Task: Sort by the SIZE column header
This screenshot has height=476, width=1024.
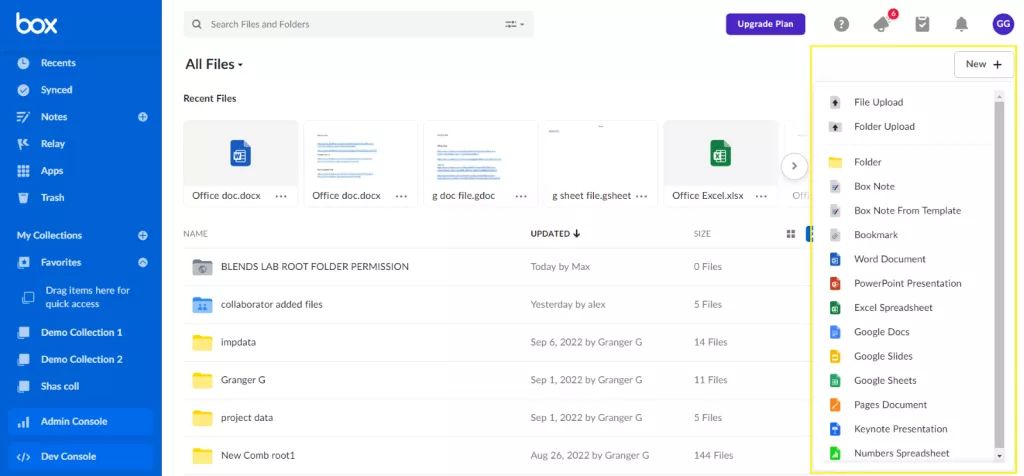Action: pyautogui.click(x=702, y=234)
